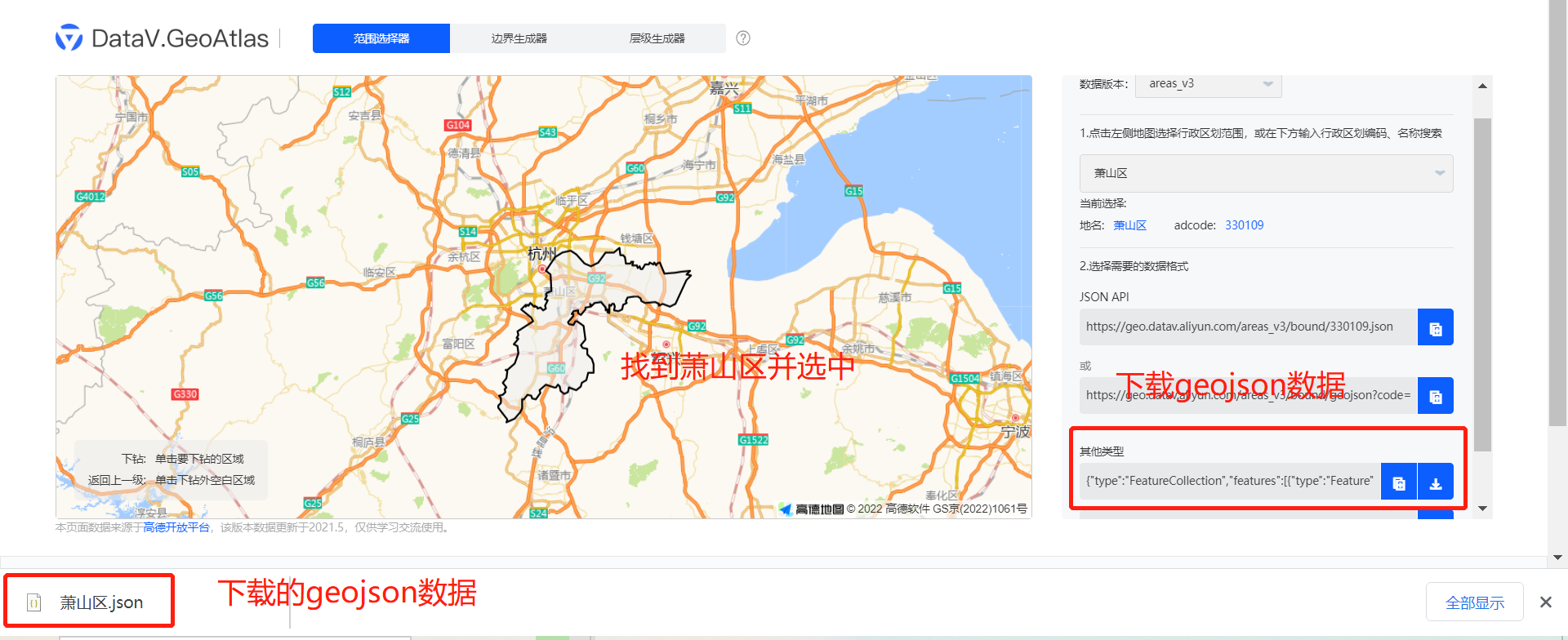Expand the 数据版本 areas_v3 dropdown
The width and height of the screenshot is (1568, 640).
pos(1208,84)
